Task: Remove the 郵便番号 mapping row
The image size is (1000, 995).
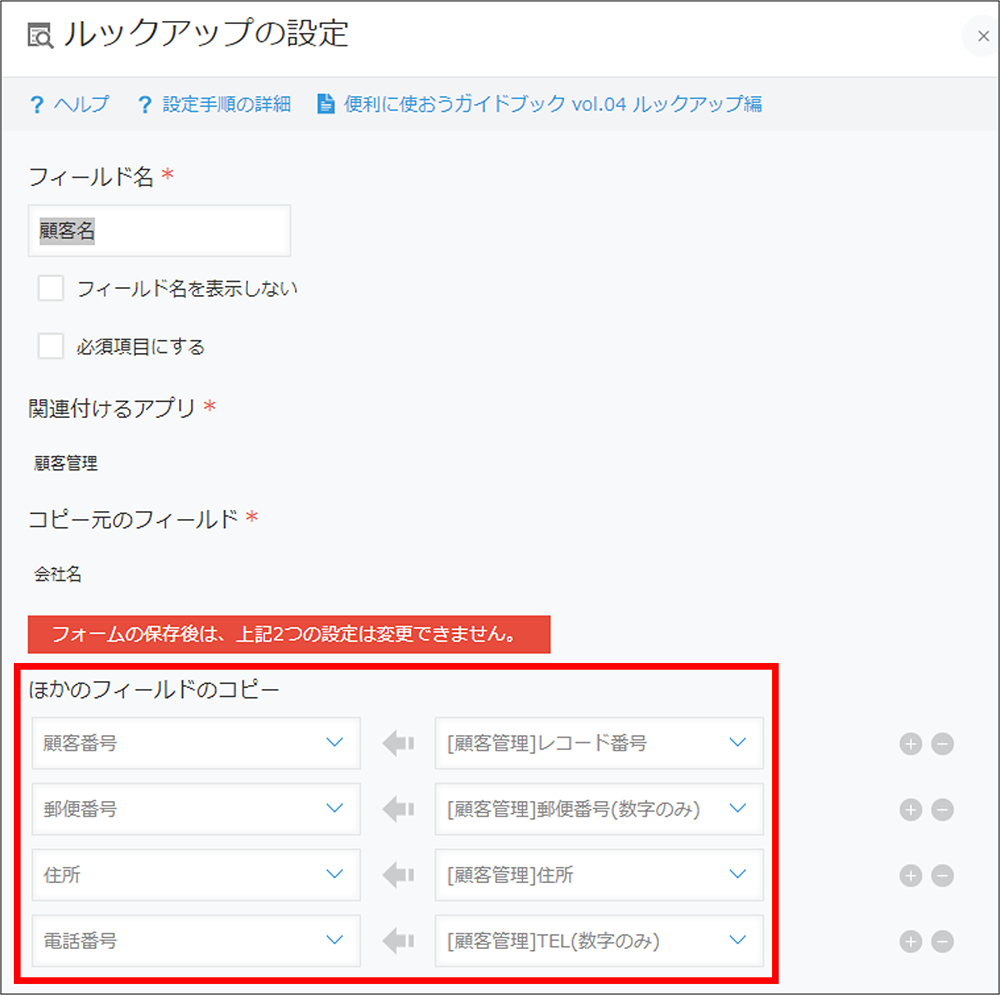Action: [x=942, y=809]
